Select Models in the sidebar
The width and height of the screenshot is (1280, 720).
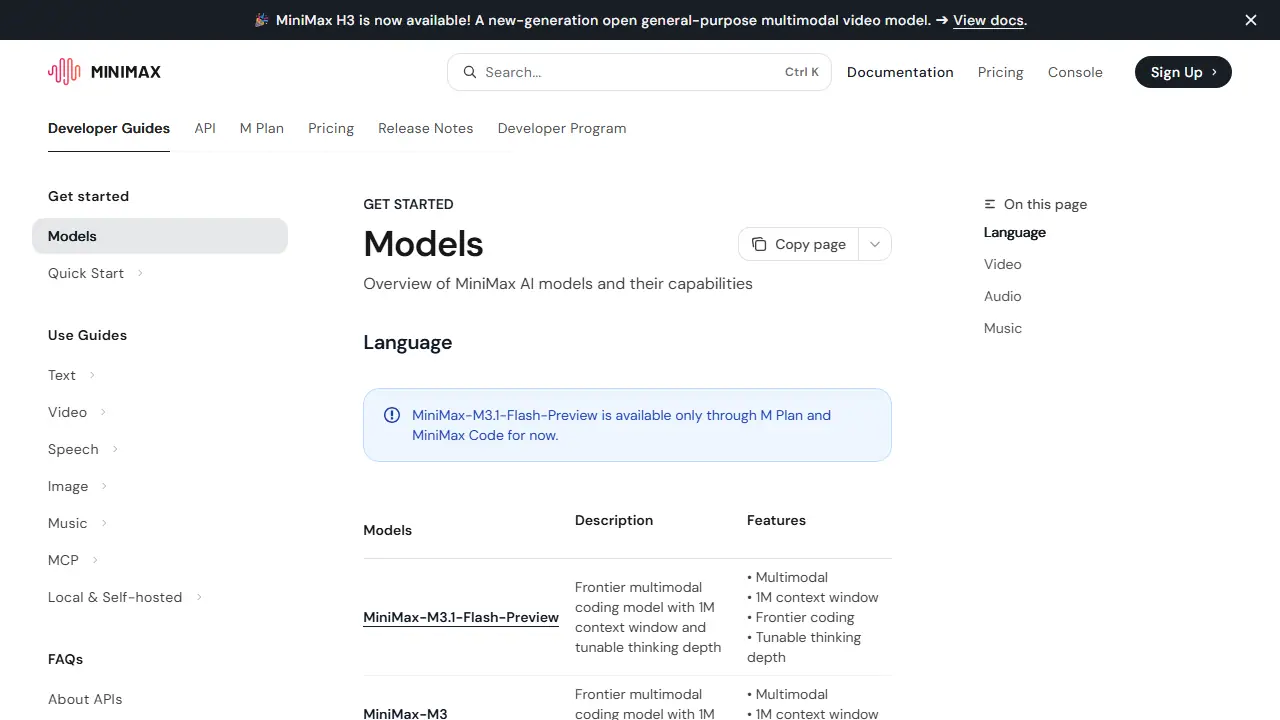(160, 236)
